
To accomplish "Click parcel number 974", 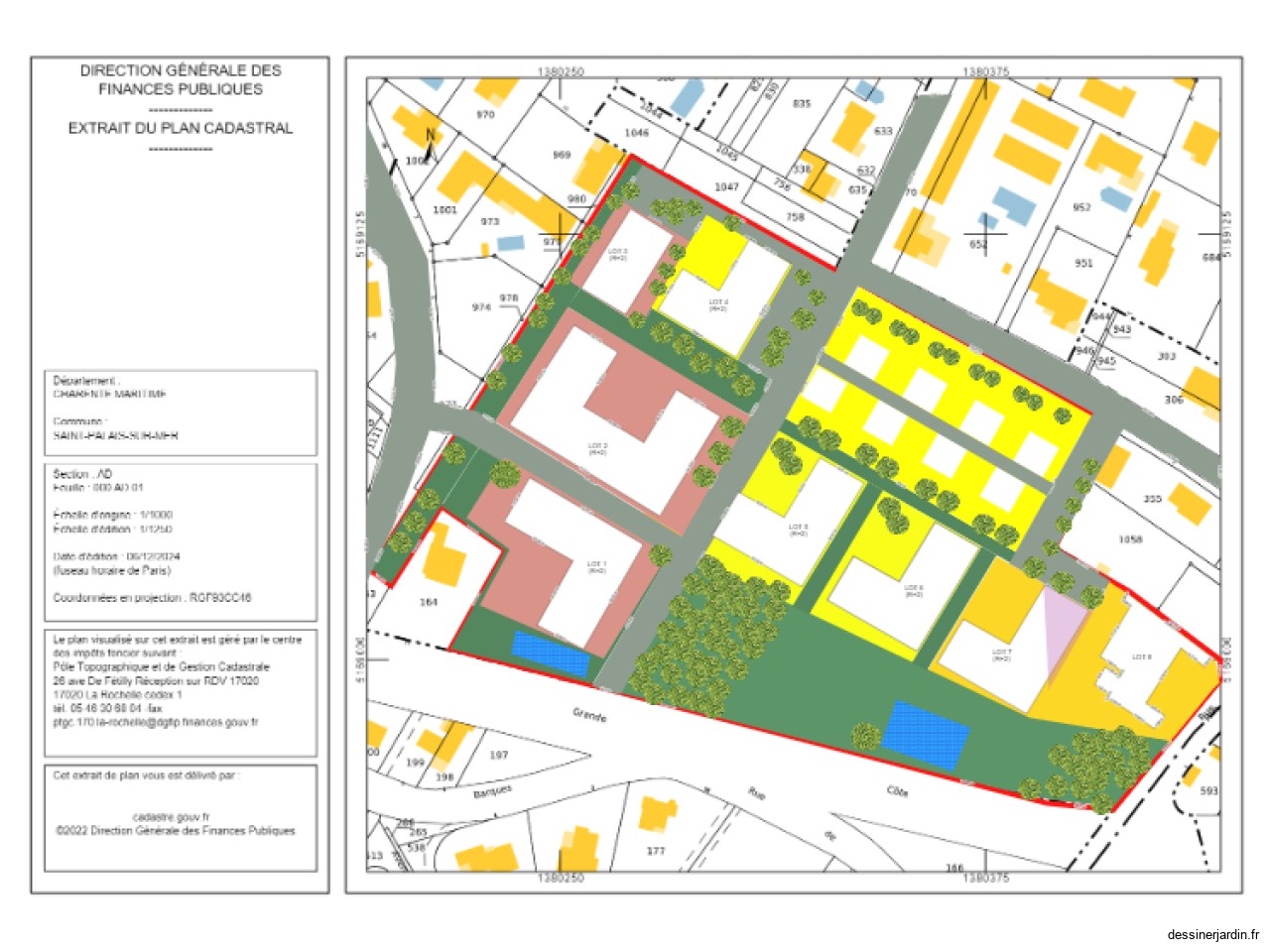I will pyautogui.click(x=481, y=307).
